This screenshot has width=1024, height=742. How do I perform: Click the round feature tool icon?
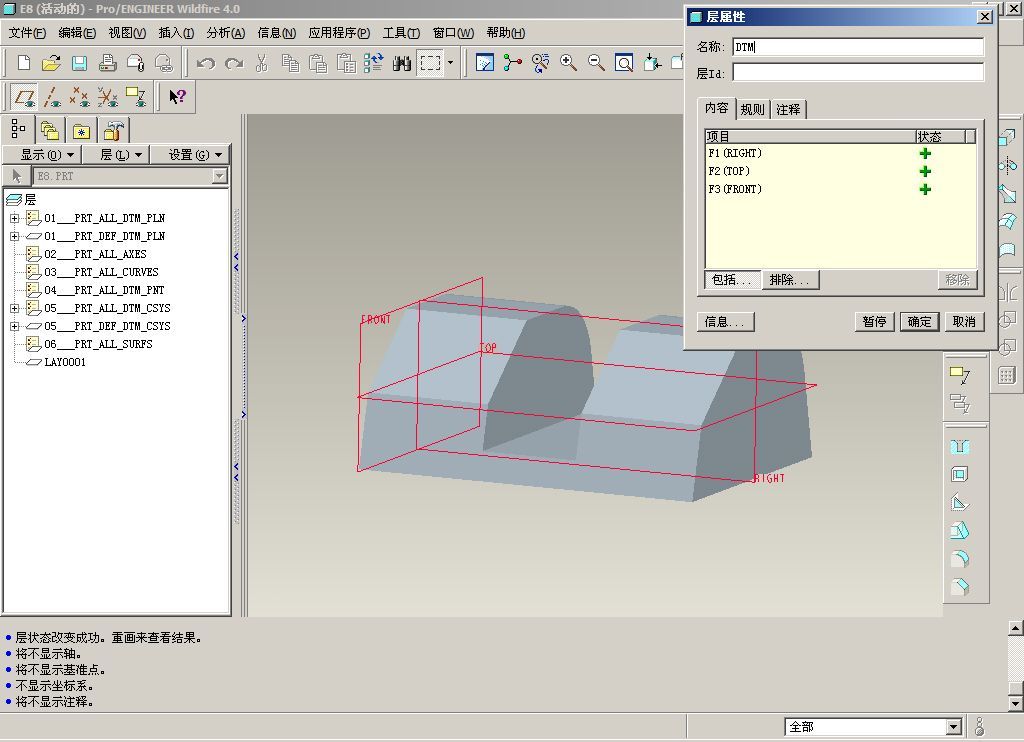click(x=959, y=558)
